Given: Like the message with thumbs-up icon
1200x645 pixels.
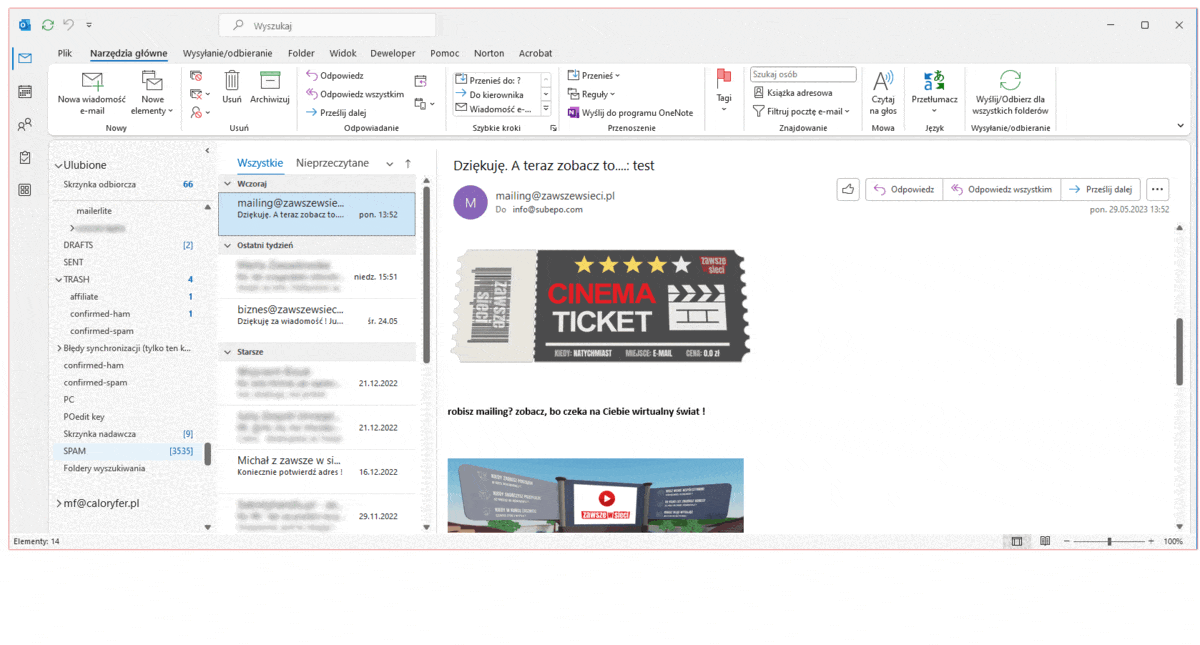Looking at the screenshot, I should click(x=848, y=189).
